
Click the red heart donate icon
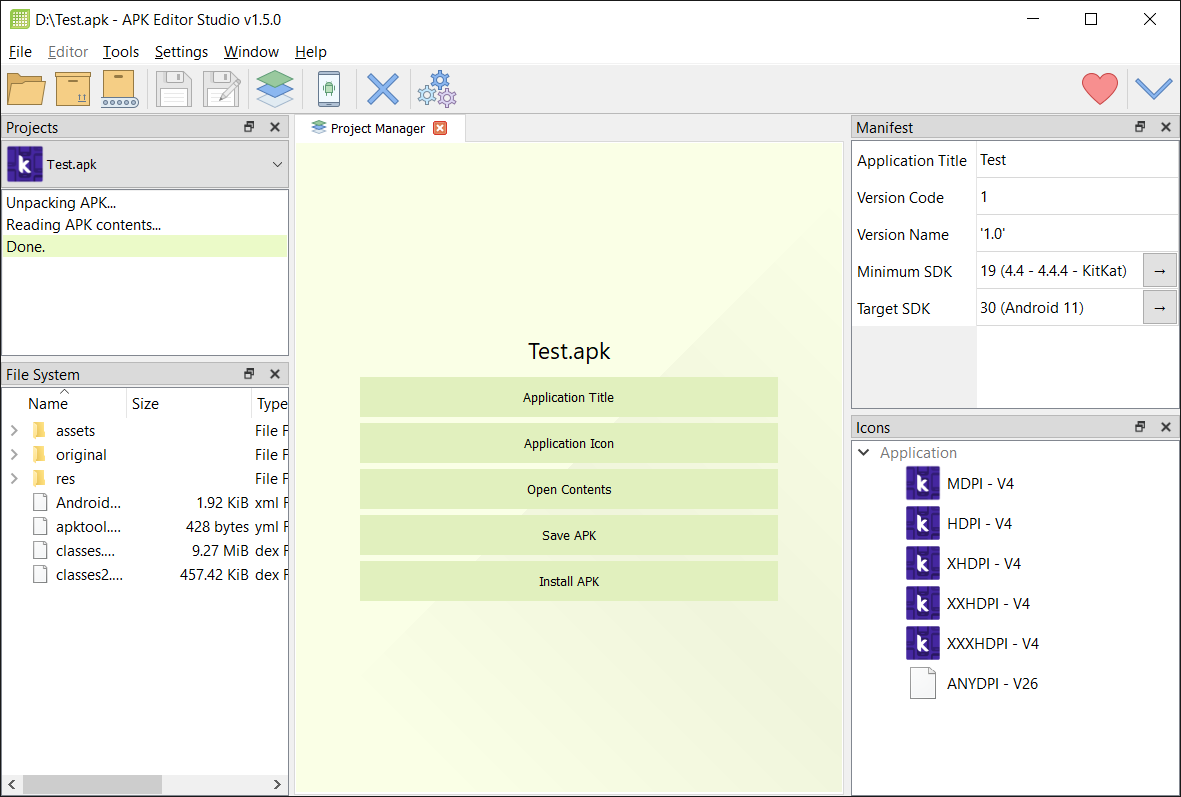[x=1100, y=89]
